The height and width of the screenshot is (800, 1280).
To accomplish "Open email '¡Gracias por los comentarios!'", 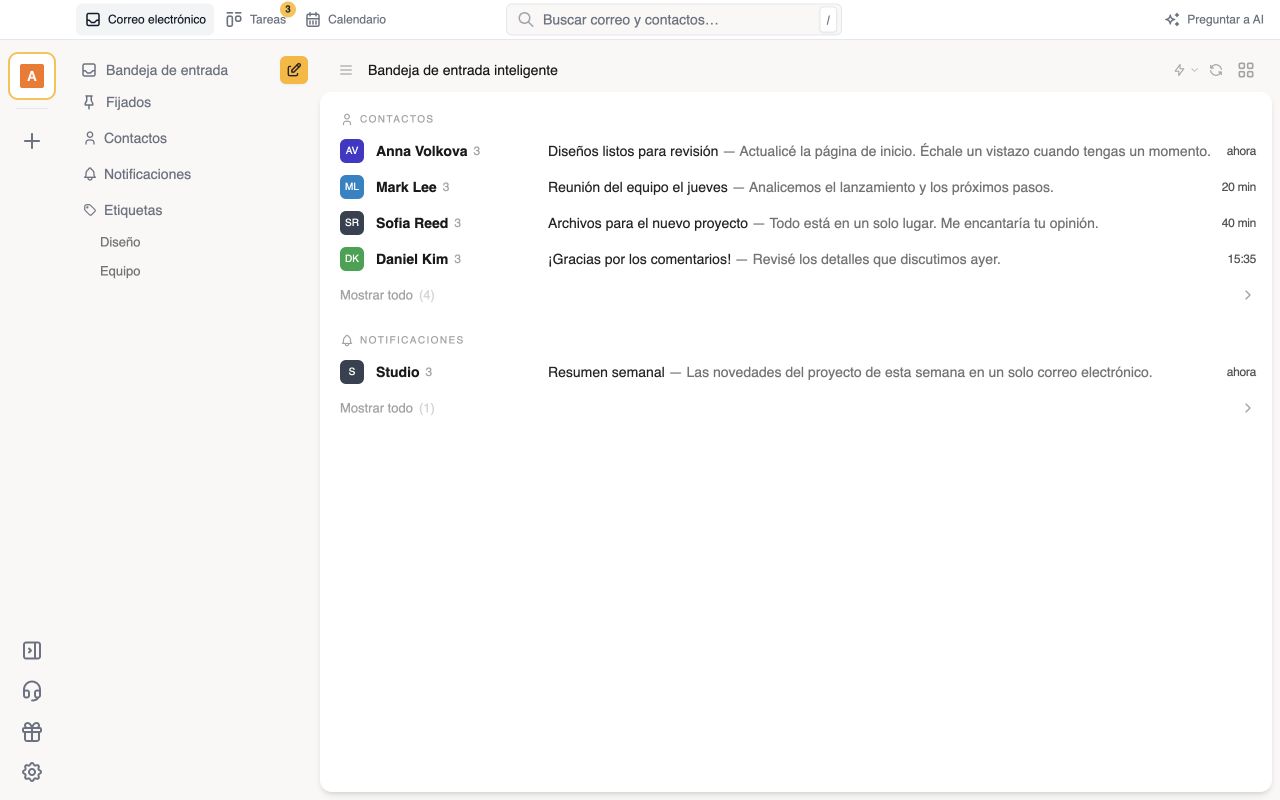I will tap(798, 259).
